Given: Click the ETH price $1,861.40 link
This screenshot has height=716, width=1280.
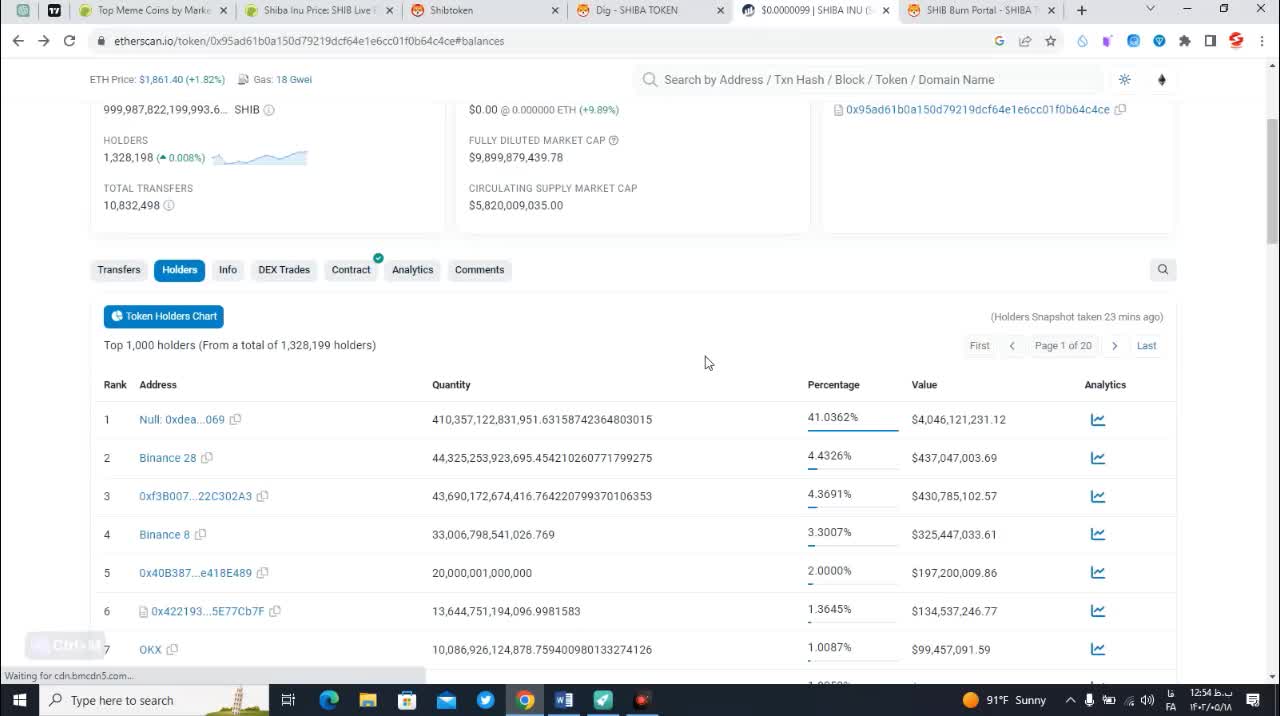Looking at the screenshot, I should (x=182, y=80).
